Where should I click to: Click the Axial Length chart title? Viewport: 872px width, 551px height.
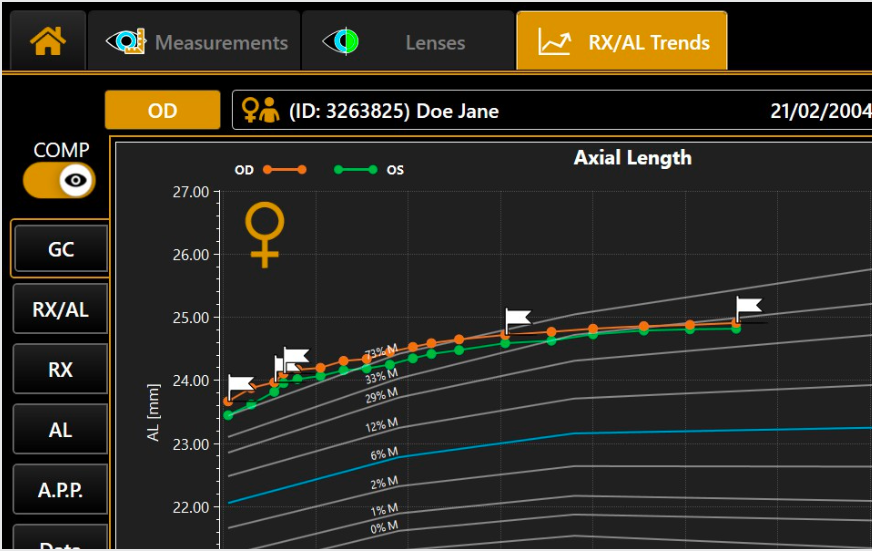tap(633, 158)
